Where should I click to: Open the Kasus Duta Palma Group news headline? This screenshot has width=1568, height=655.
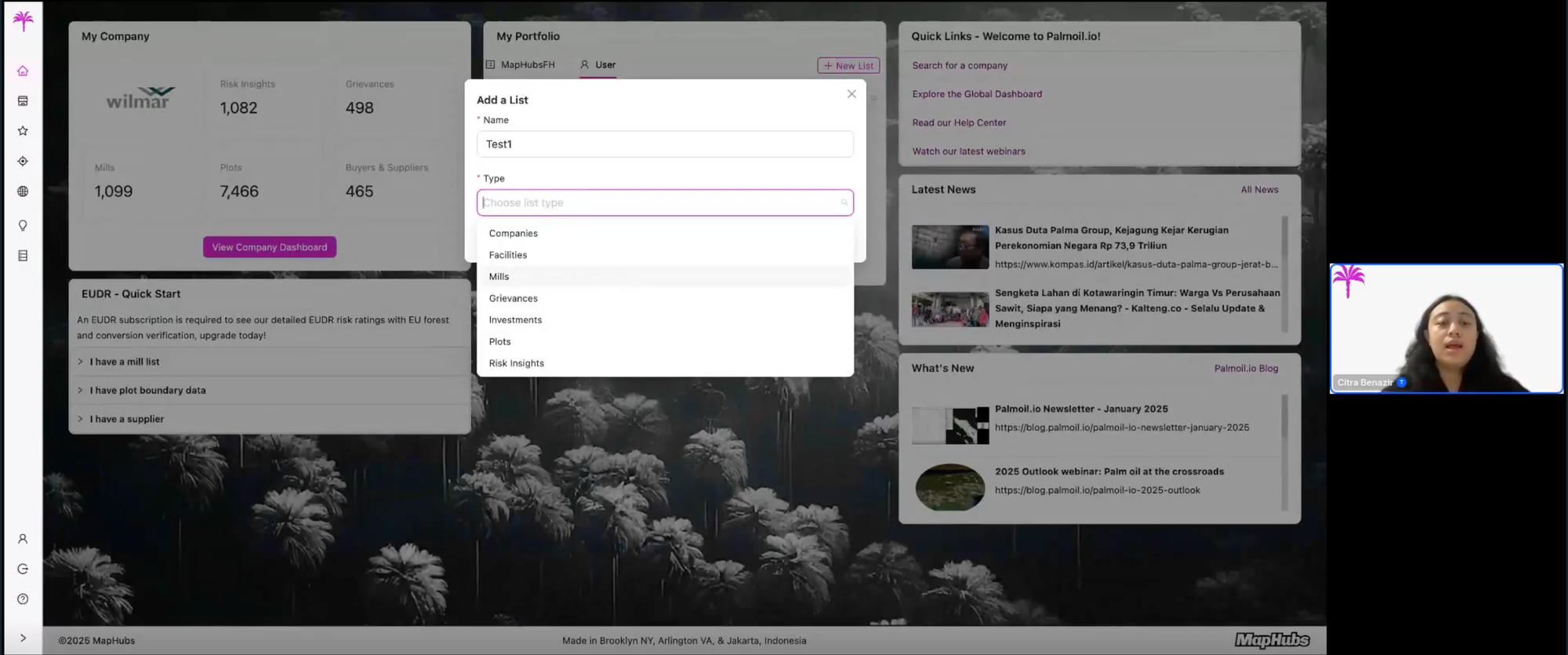click(x=1111, y=238)
